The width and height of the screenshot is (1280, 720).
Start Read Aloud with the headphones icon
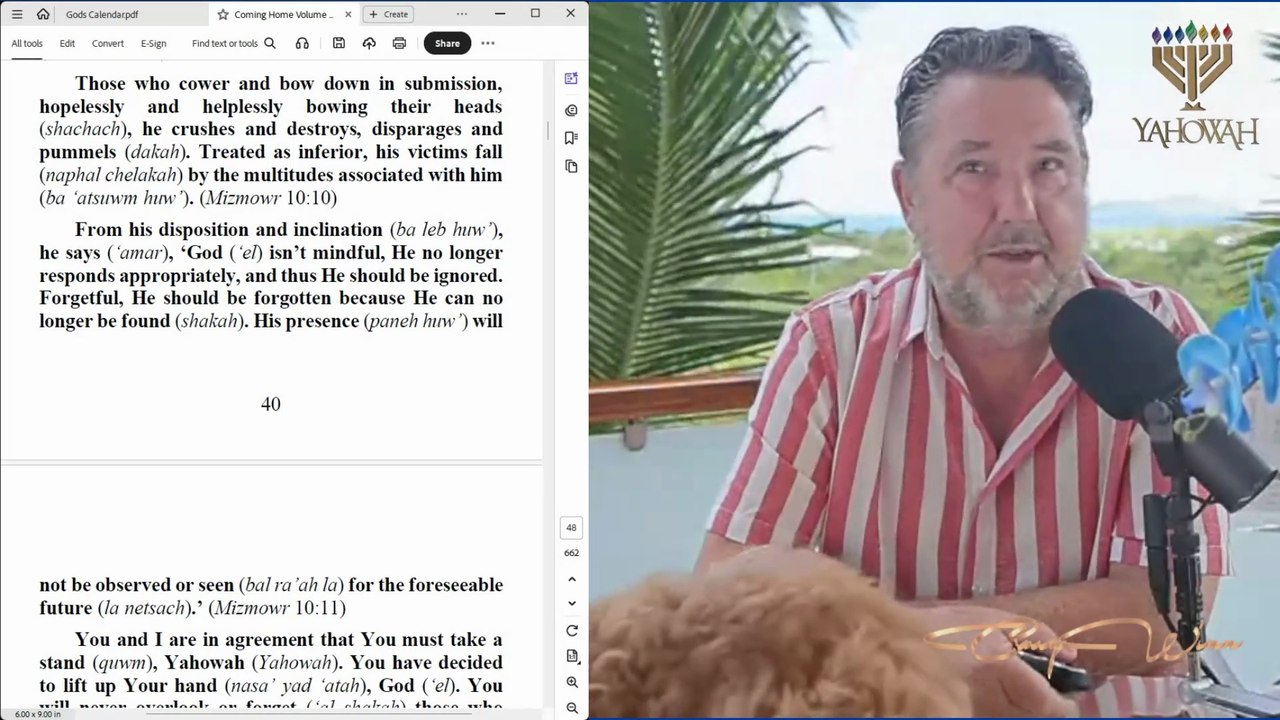coord(302,43)
